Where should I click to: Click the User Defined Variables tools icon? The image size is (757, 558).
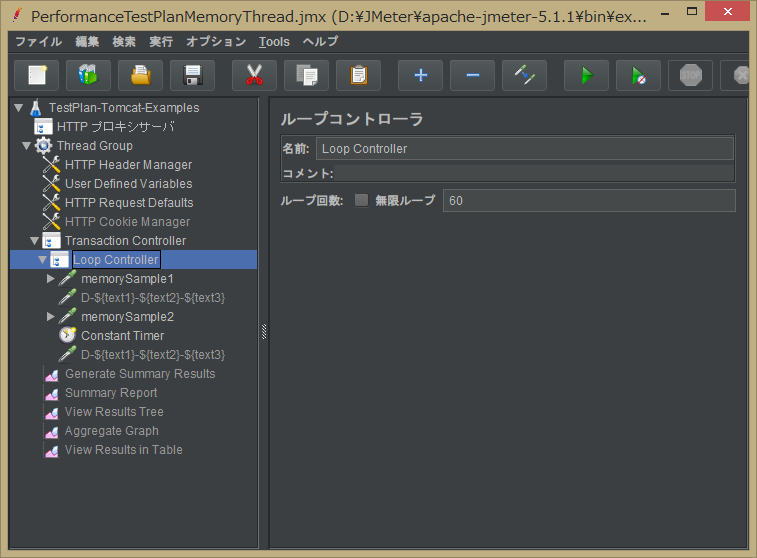pos(51,183)
